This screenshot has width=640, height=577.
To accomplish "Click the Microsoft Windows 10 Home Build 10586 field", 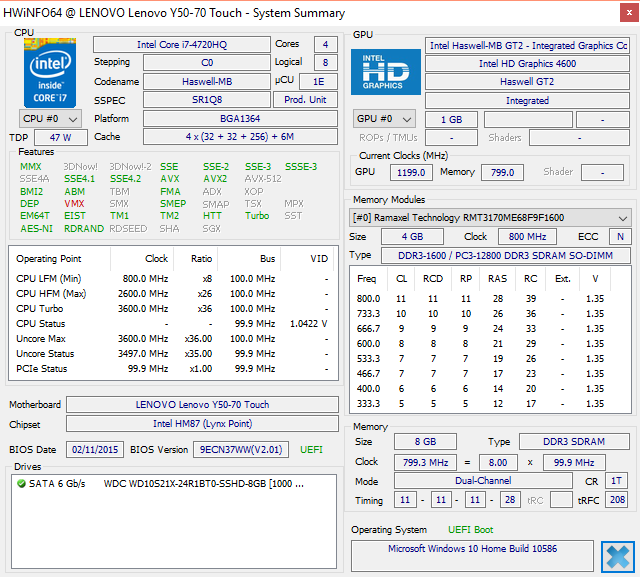I will 472,556.
